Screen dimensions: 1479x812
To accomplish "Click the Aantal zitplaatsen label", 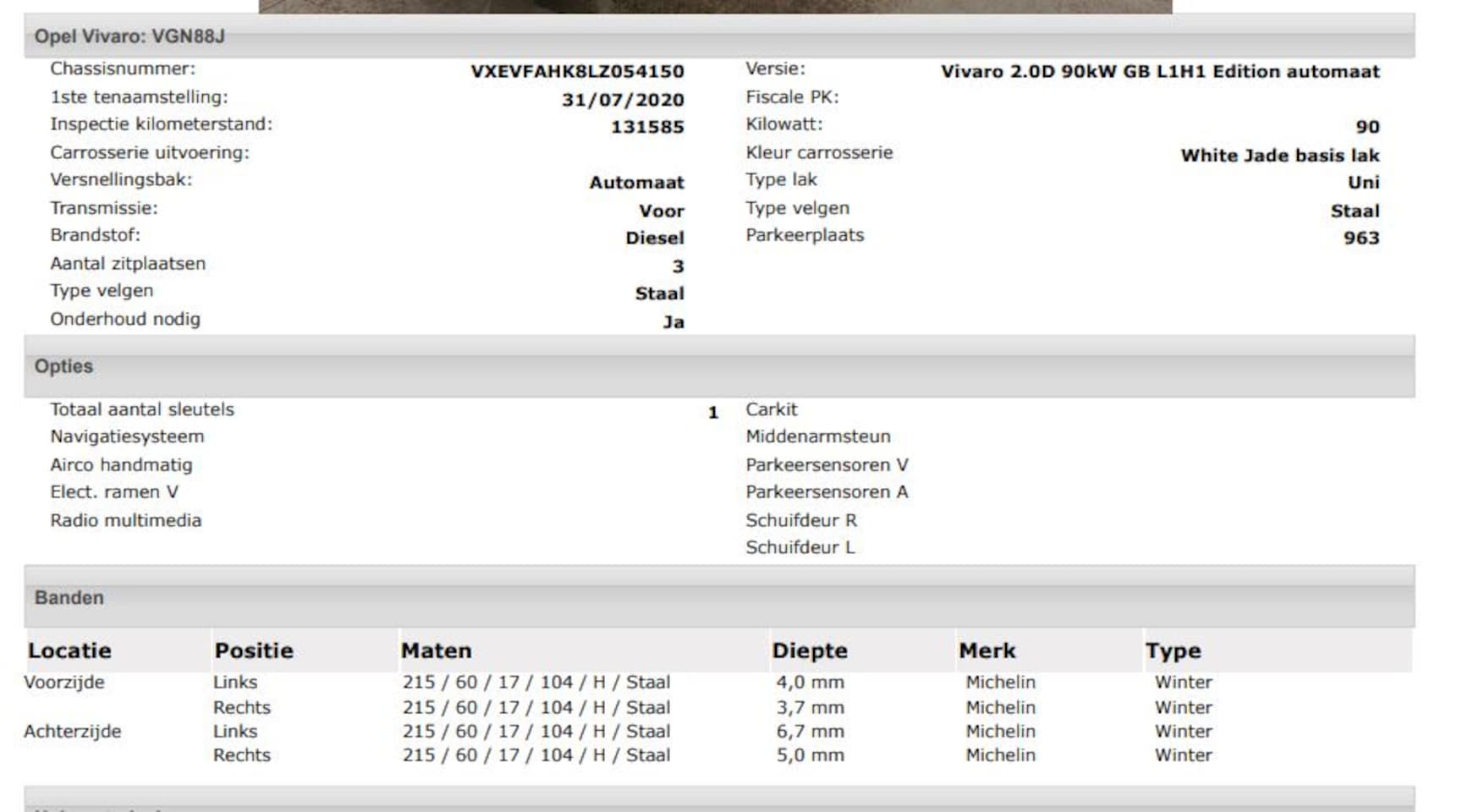I will point(128,264).
